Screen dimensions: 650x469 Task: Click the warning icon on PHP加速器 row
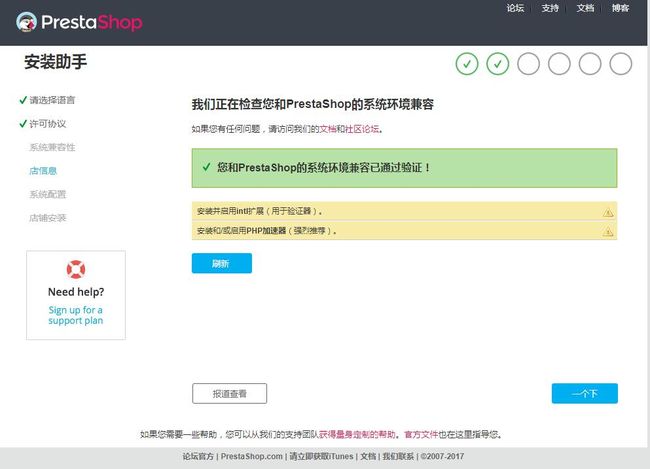(608, 232)
